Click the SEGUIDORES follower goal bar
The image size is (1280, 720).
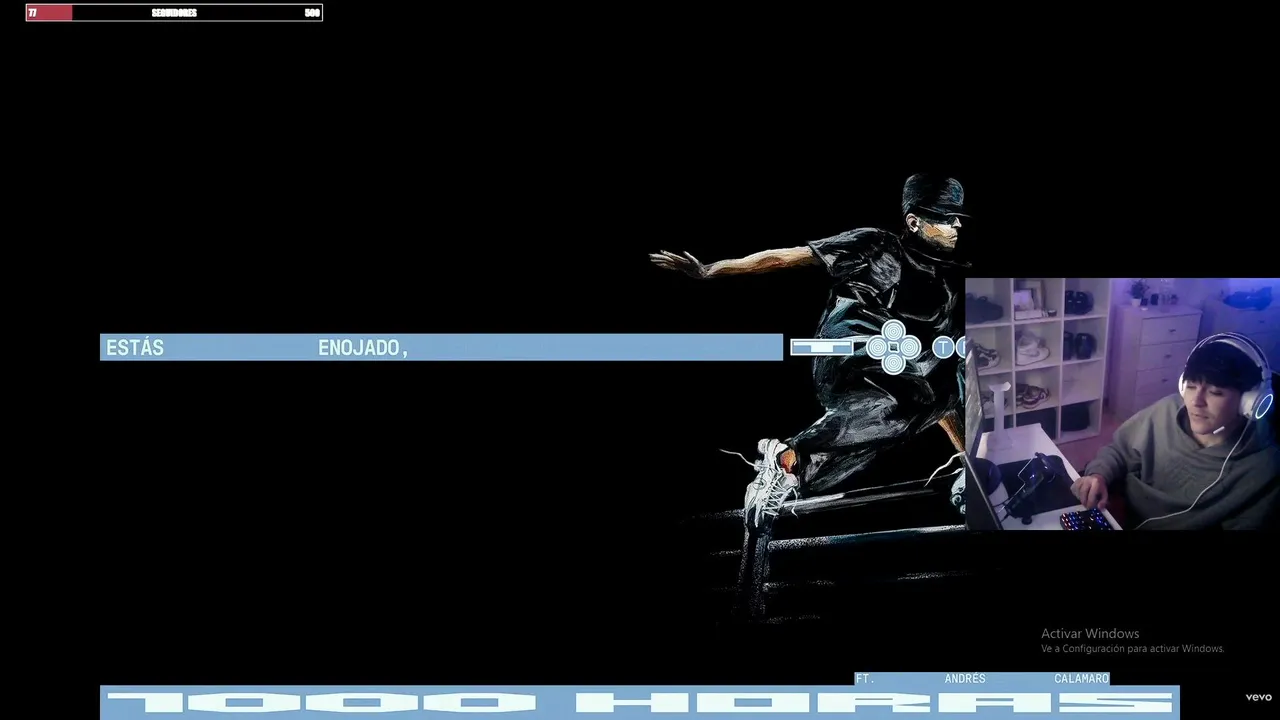click(x=174, y=13)
